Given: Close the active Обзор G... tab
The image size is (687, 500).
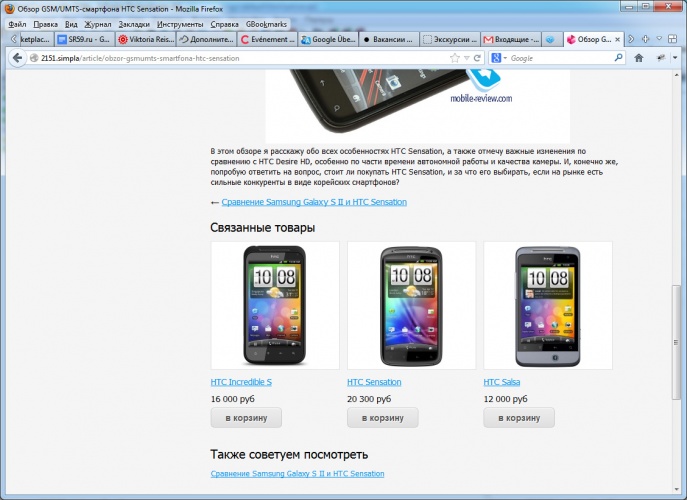Looking at the screenshot, I should (617, 39).
